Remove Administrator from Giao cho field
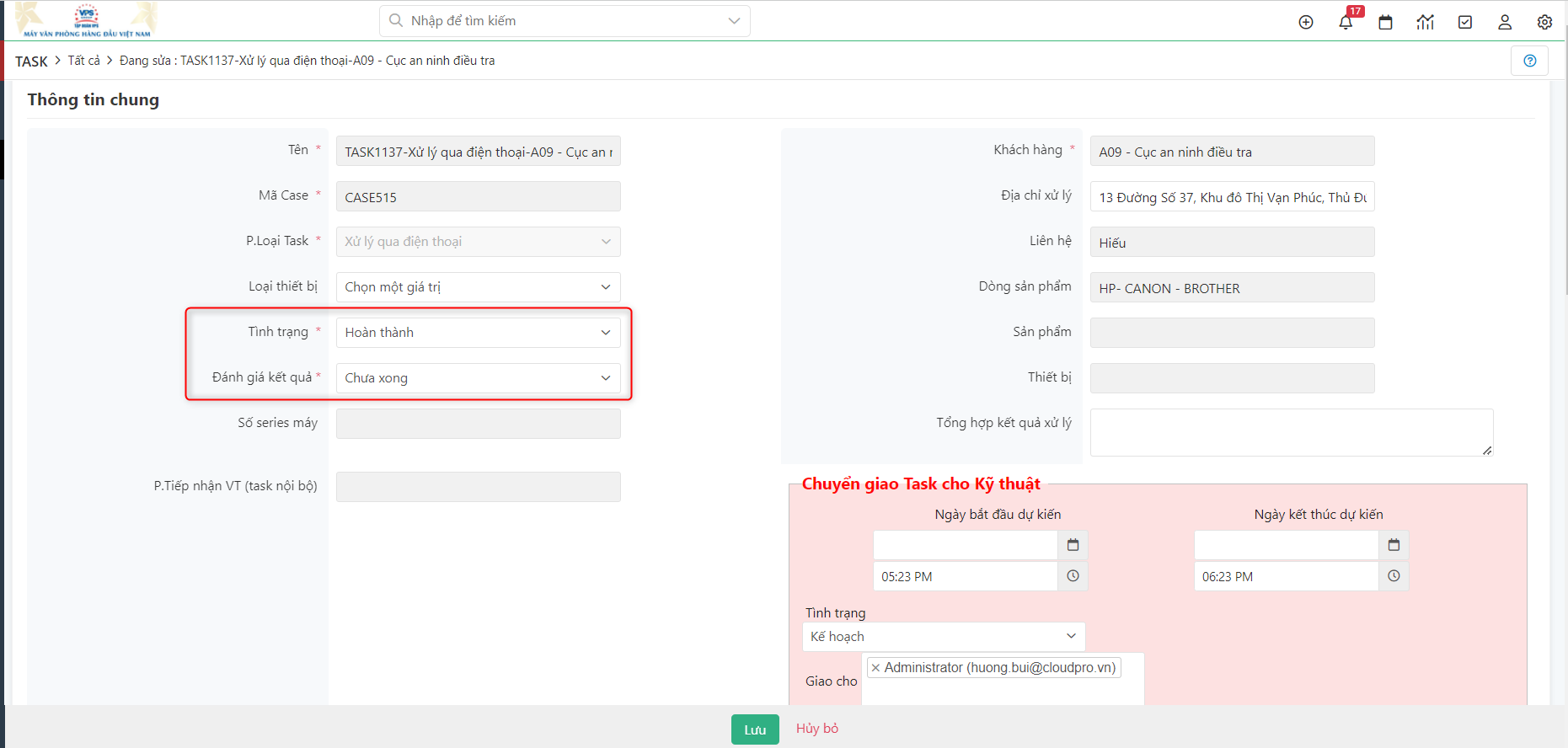 pyautogui.click(x=875, y=668)
